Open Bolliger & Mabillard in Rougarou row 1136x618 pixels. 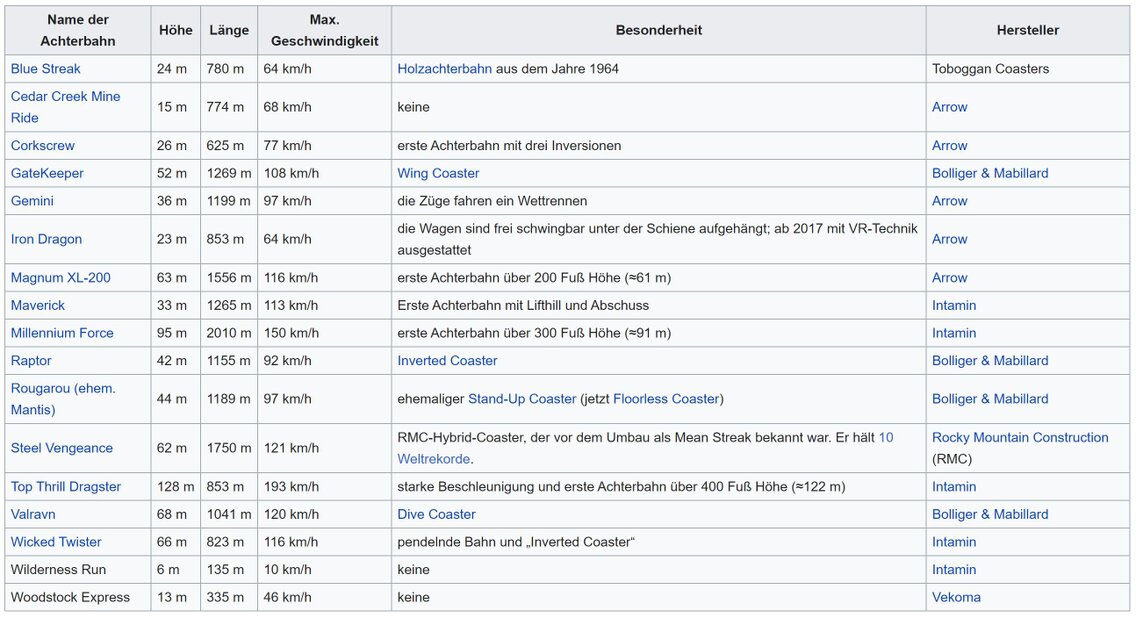point(990,398)
